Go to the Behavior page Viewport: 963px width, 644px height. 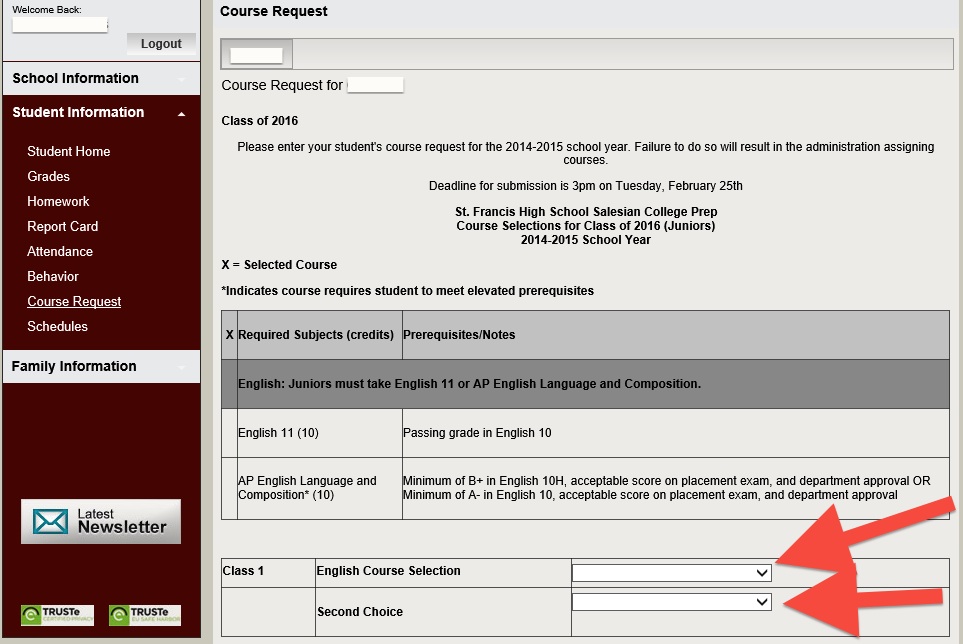click(53, 277)
